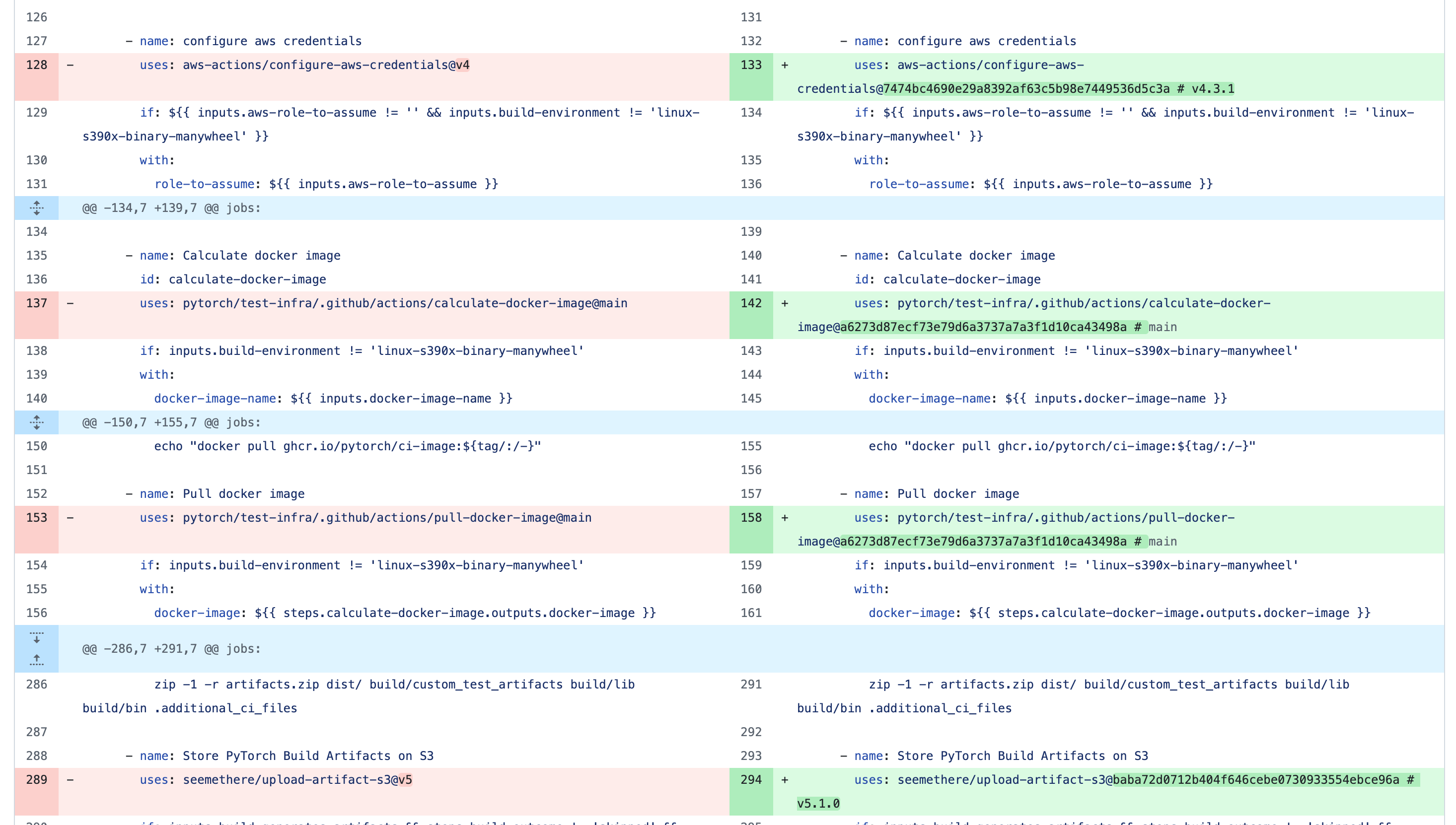
Task: Click 'Store PyTorch Build Artifacts on S3' left line 288
Action: (x=308, y=756)
